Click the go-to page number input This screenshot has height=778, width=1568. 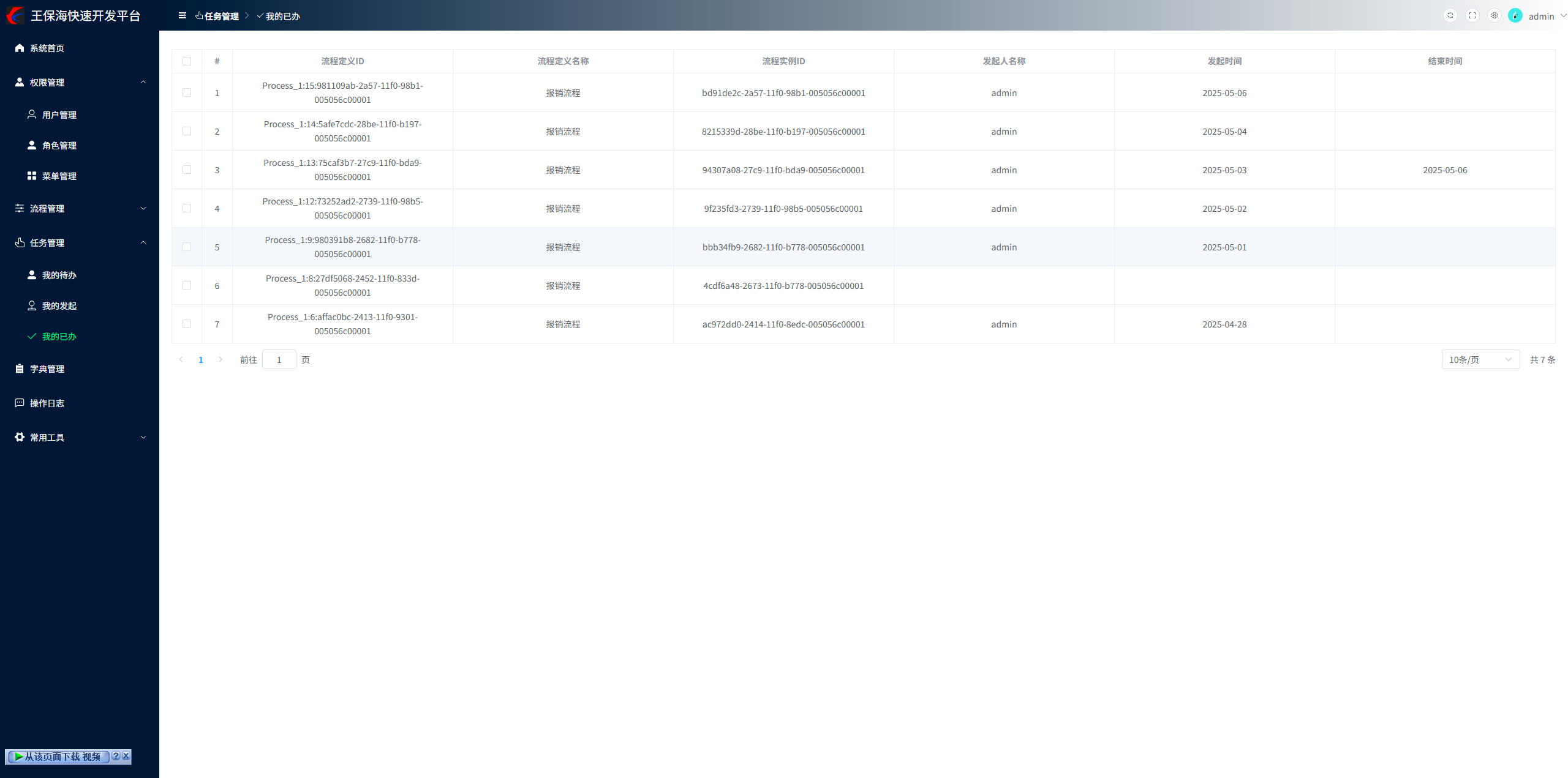(279, 359)
